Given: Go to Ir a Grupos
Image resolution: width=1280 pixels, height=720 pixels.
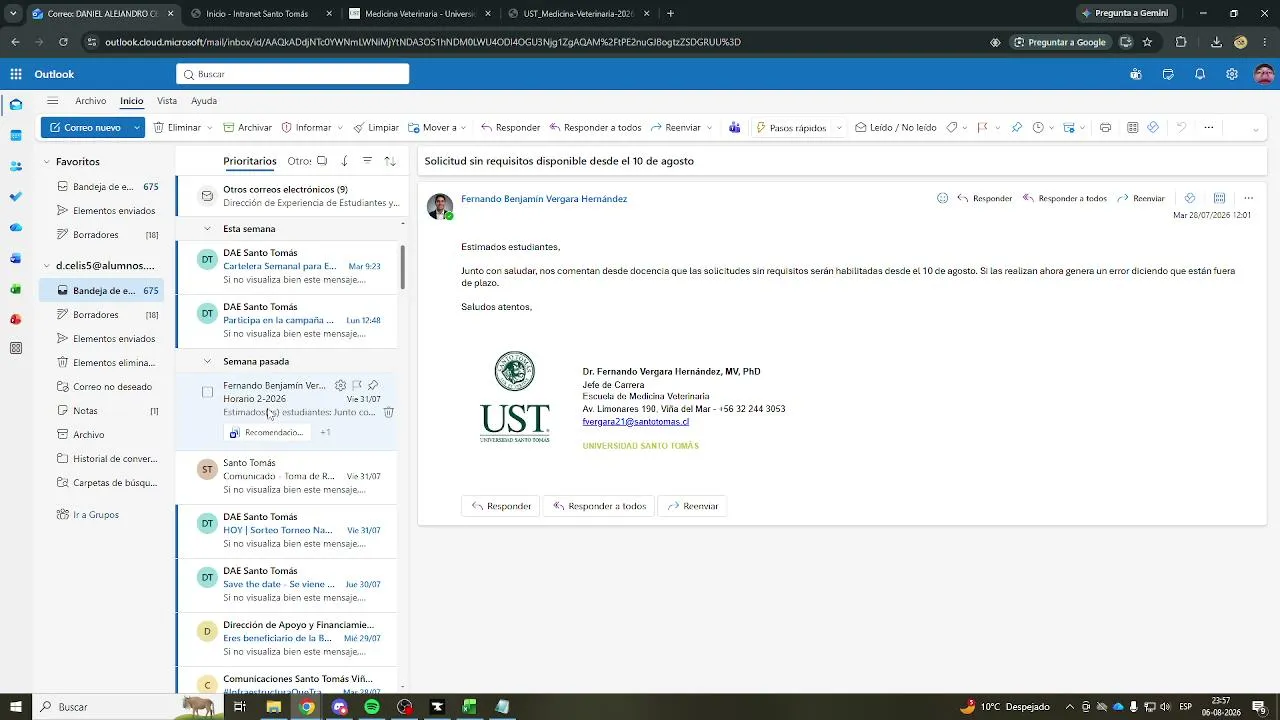Looking at the screenshot, I should [x=96, y=515].
